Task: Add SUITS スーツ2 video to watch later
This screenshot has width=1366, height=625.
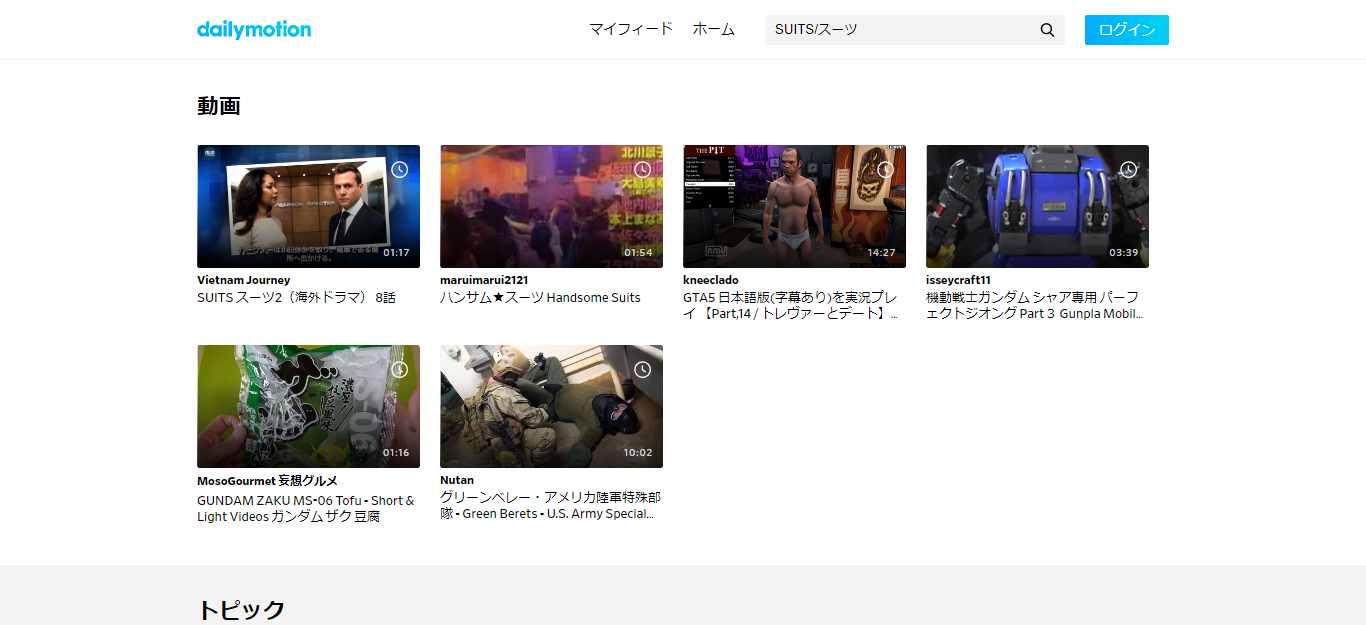Action: [x=399, y=170]
